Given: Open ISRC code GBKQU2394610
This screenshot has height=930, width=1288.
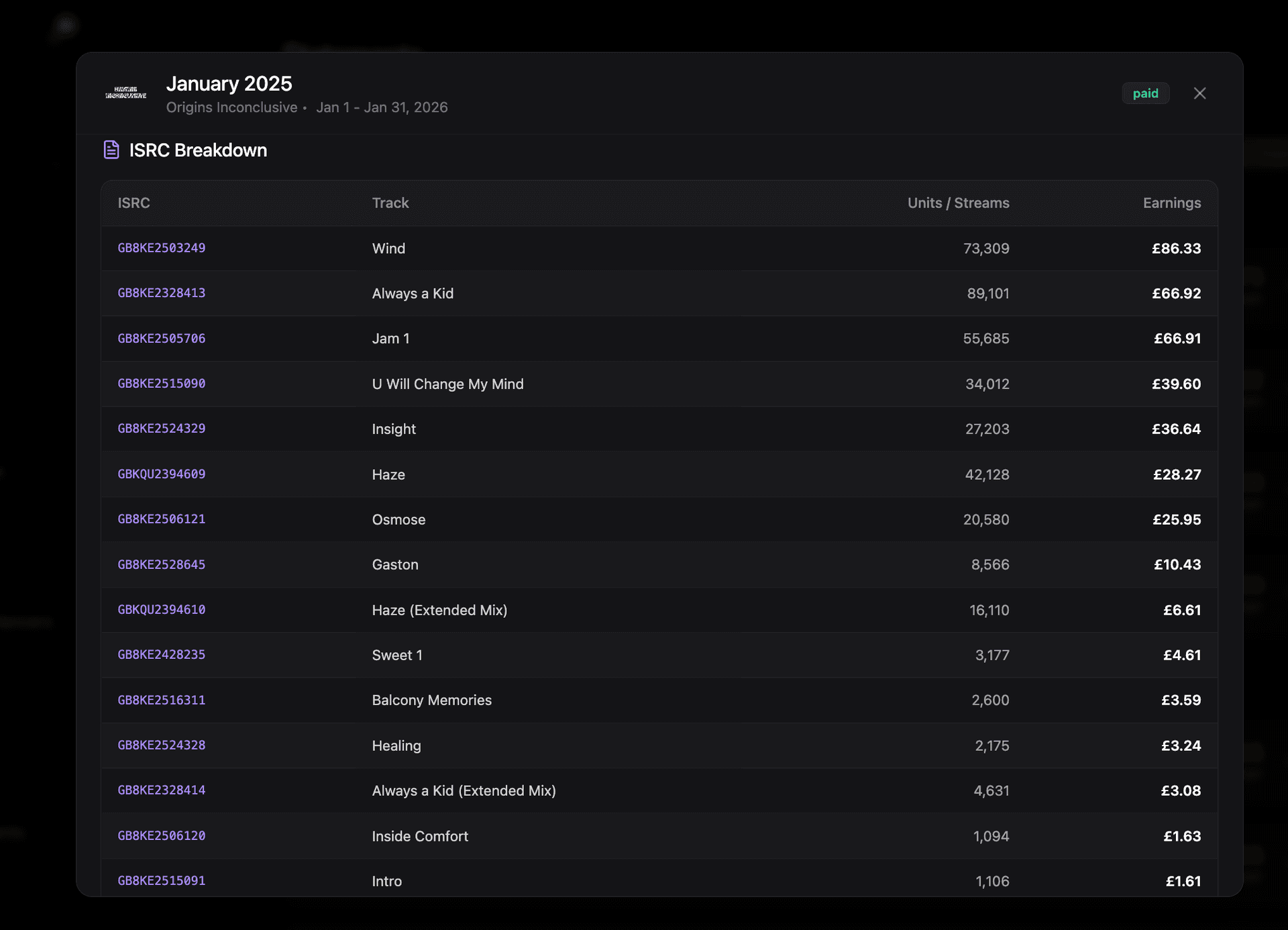Looking at the screenshot, I should click(x=162, y=609).
